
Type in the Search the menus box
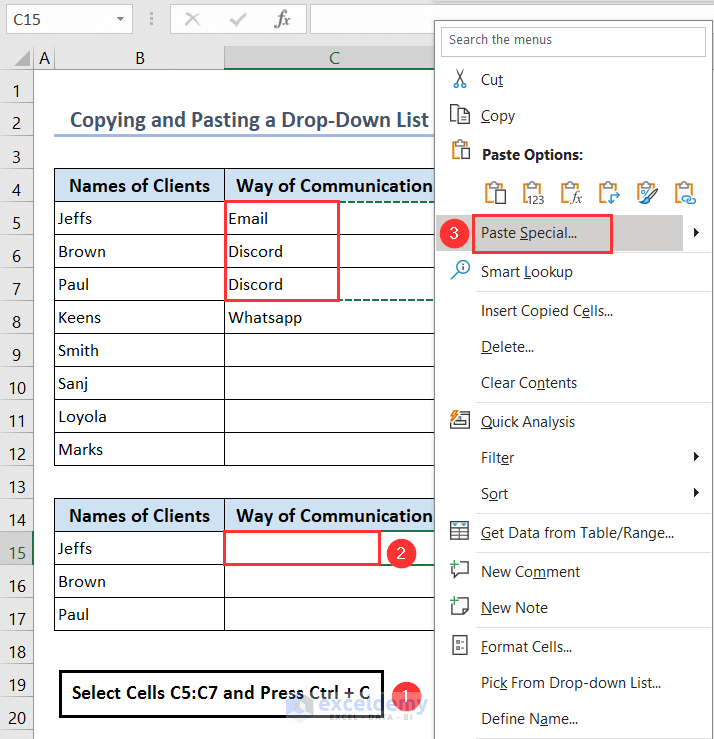[573, 40]
